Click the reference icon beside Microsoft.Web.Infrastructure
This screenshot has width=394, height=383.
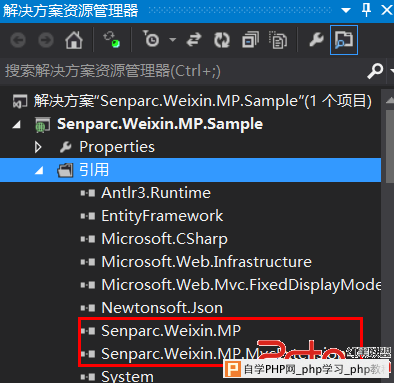coord(88,262)
